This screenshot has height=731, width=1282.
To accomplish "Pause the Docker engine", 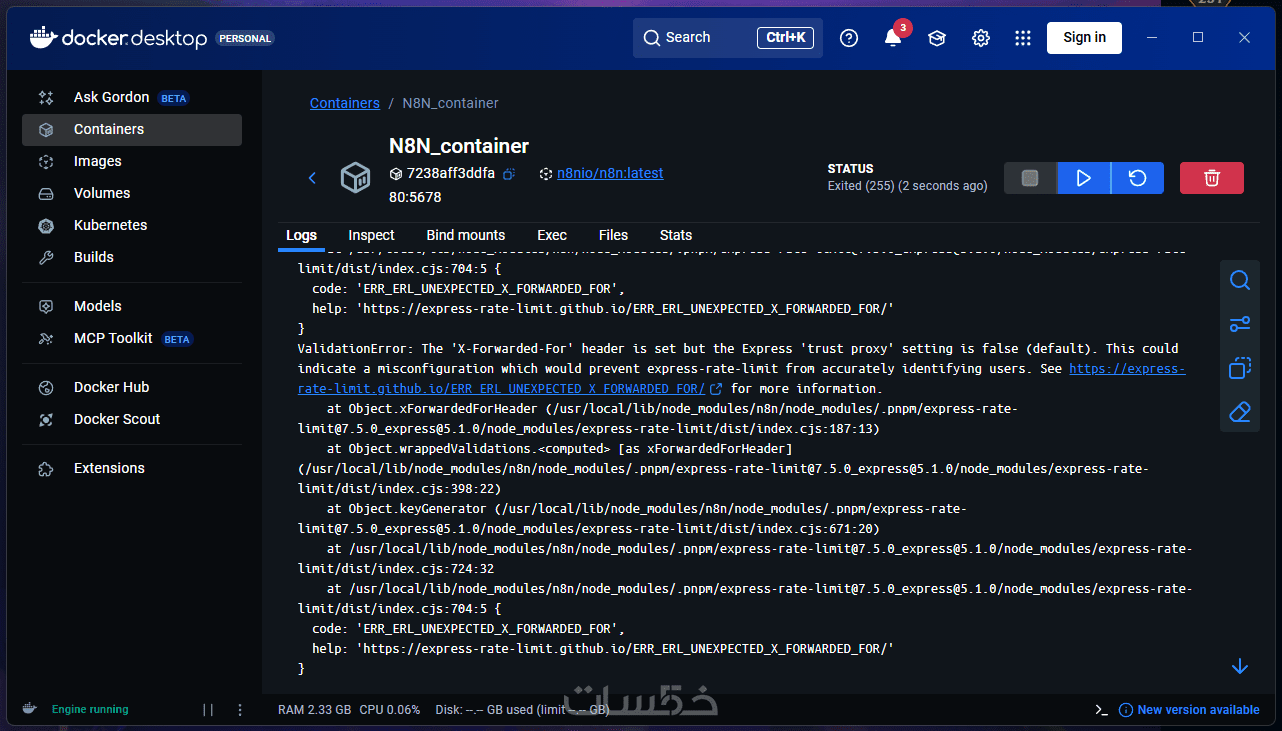I will 208,709.
